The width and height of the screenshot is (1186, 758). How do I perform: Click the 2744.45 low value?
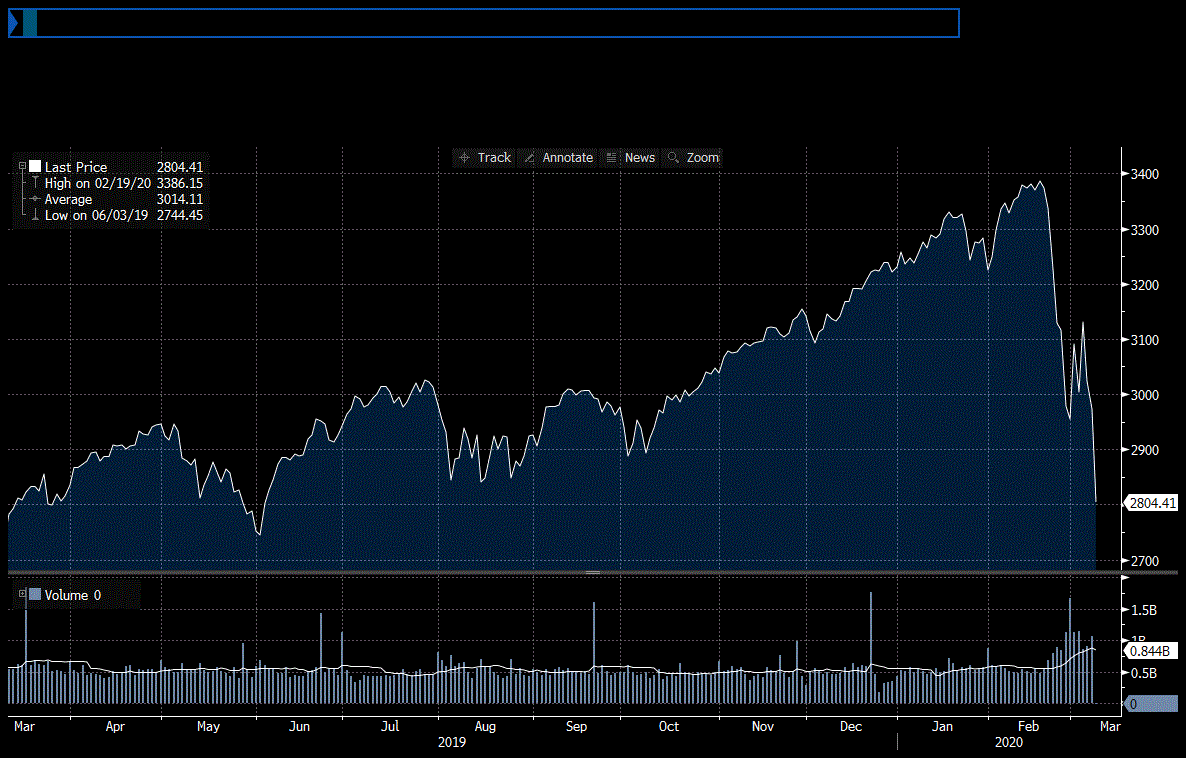(x=180, y=215)
